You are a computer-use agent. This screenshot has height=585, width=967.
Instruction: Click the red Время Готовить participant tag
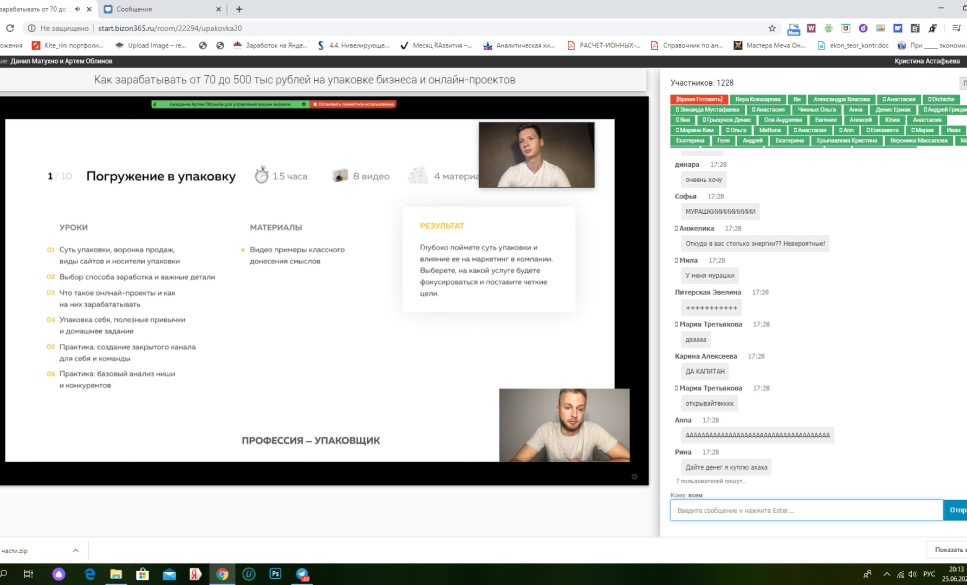click(x=699, y=99)
